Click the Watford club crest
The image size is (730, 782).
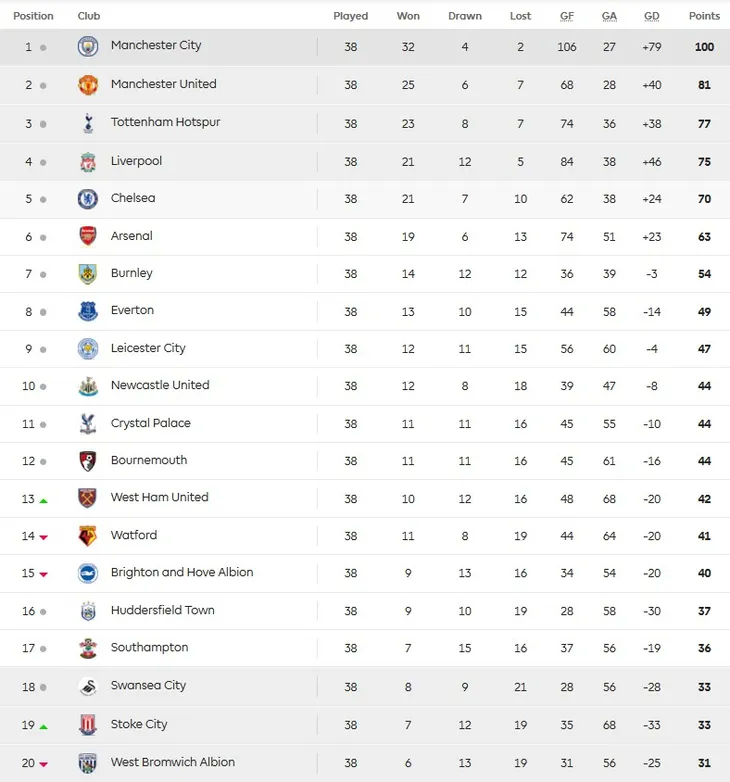tap(88, 536)
